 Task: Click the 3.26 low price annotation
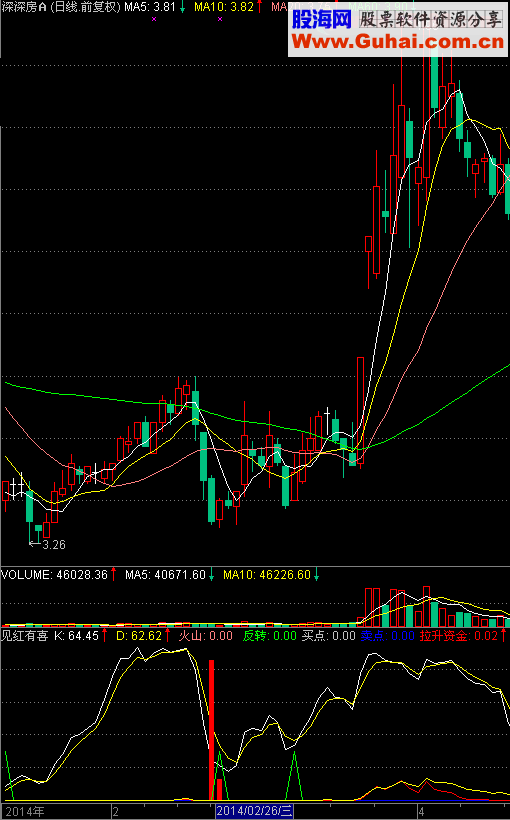[54, 544]
